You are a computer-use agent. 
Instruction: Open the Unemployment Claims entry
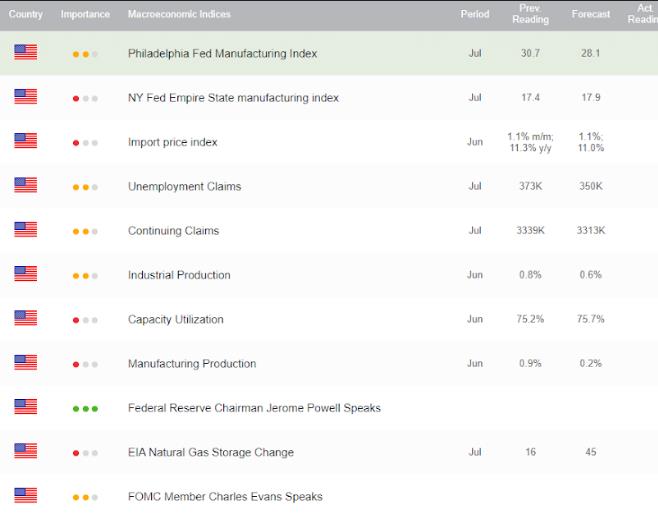[185, 186]
